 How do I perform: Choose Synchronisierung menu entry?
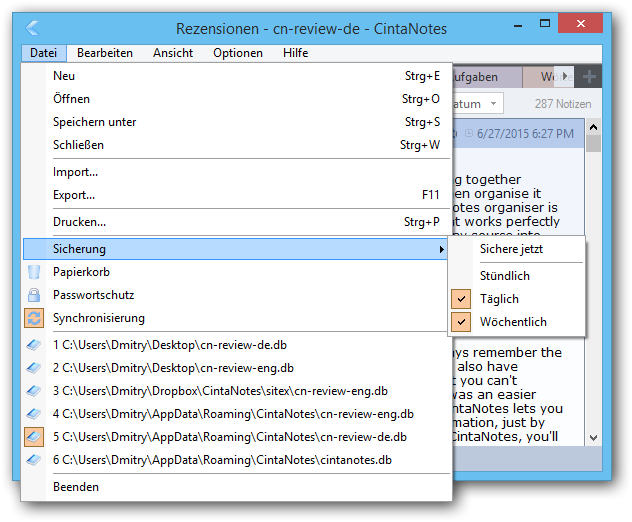[x=236, y=318]
